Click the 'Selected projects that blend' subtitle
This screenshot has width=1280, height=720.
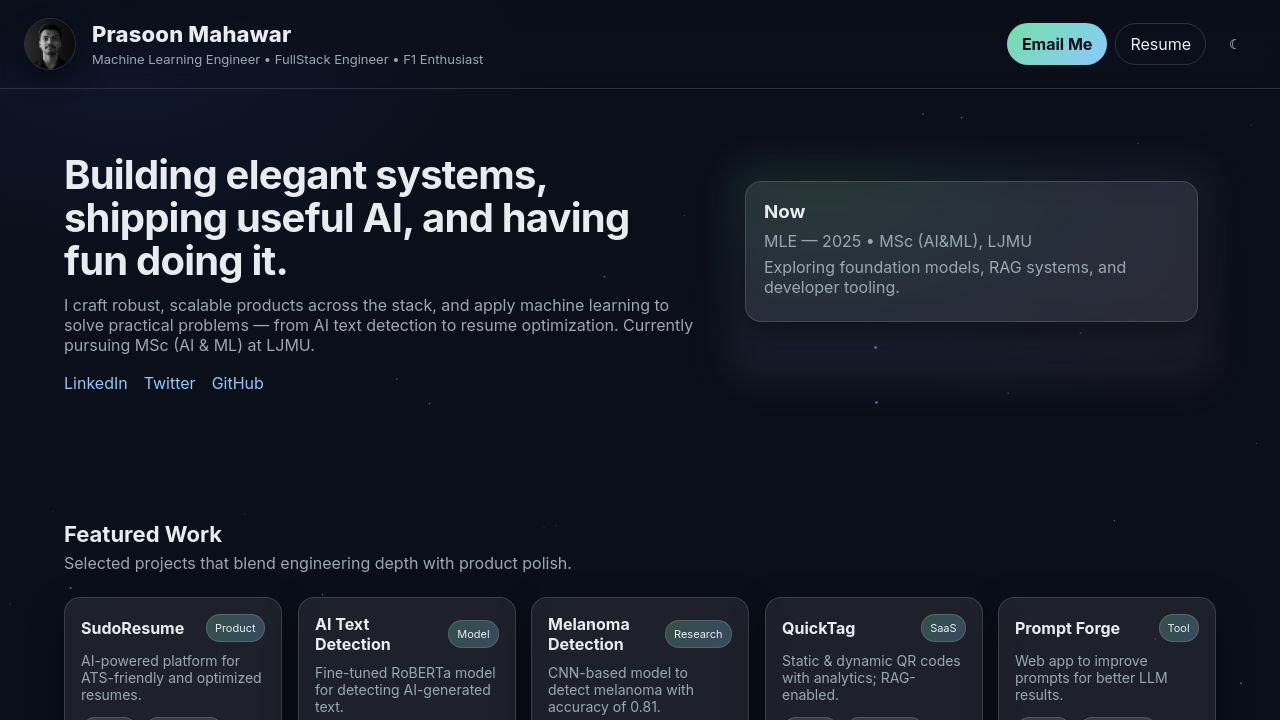pos(318,563)
